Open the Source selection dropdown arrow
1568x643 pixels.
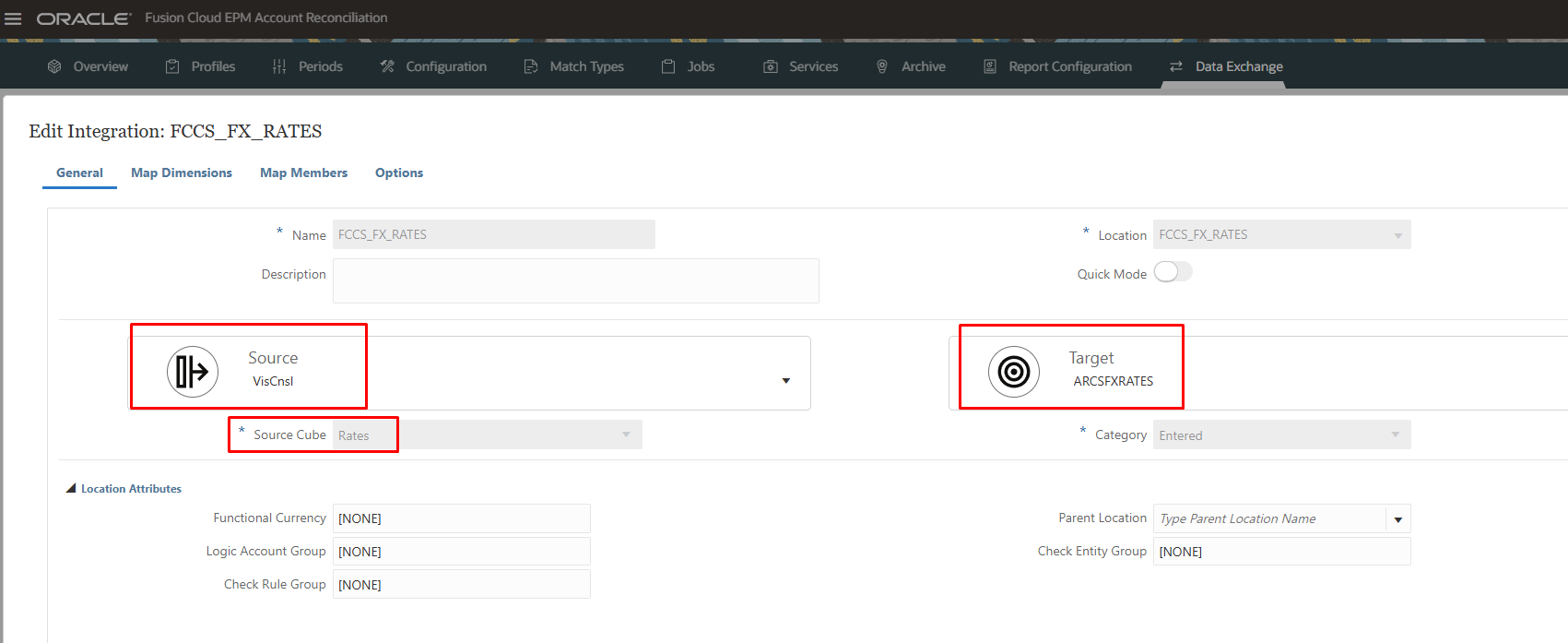[786, 381]
